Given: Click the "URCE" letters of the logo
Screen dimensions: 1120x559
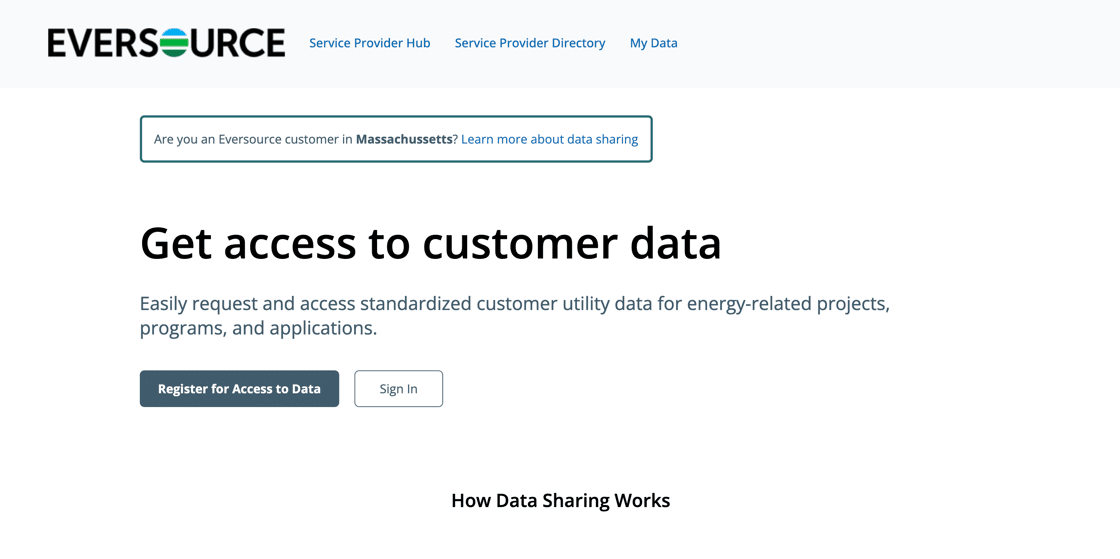Looking at the screenshot, I should click(x=237, y=43).
